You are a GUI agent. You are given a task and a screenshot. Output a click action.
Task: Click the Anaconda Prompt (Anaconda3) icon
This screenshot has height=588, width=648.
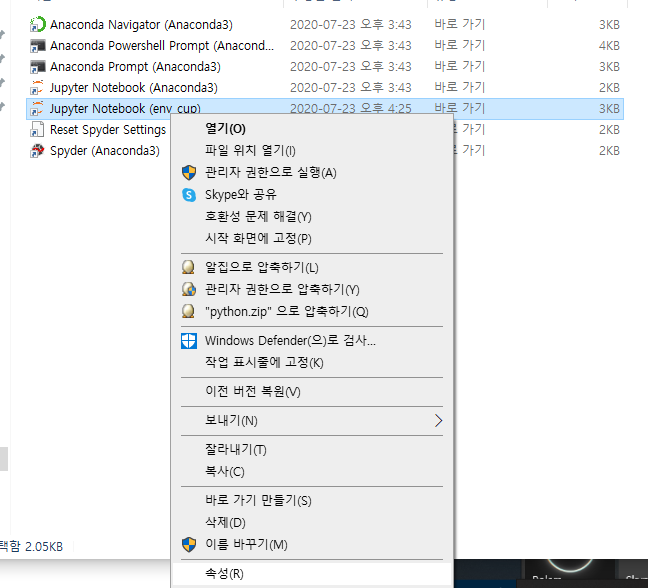click(x=38, y=67)
